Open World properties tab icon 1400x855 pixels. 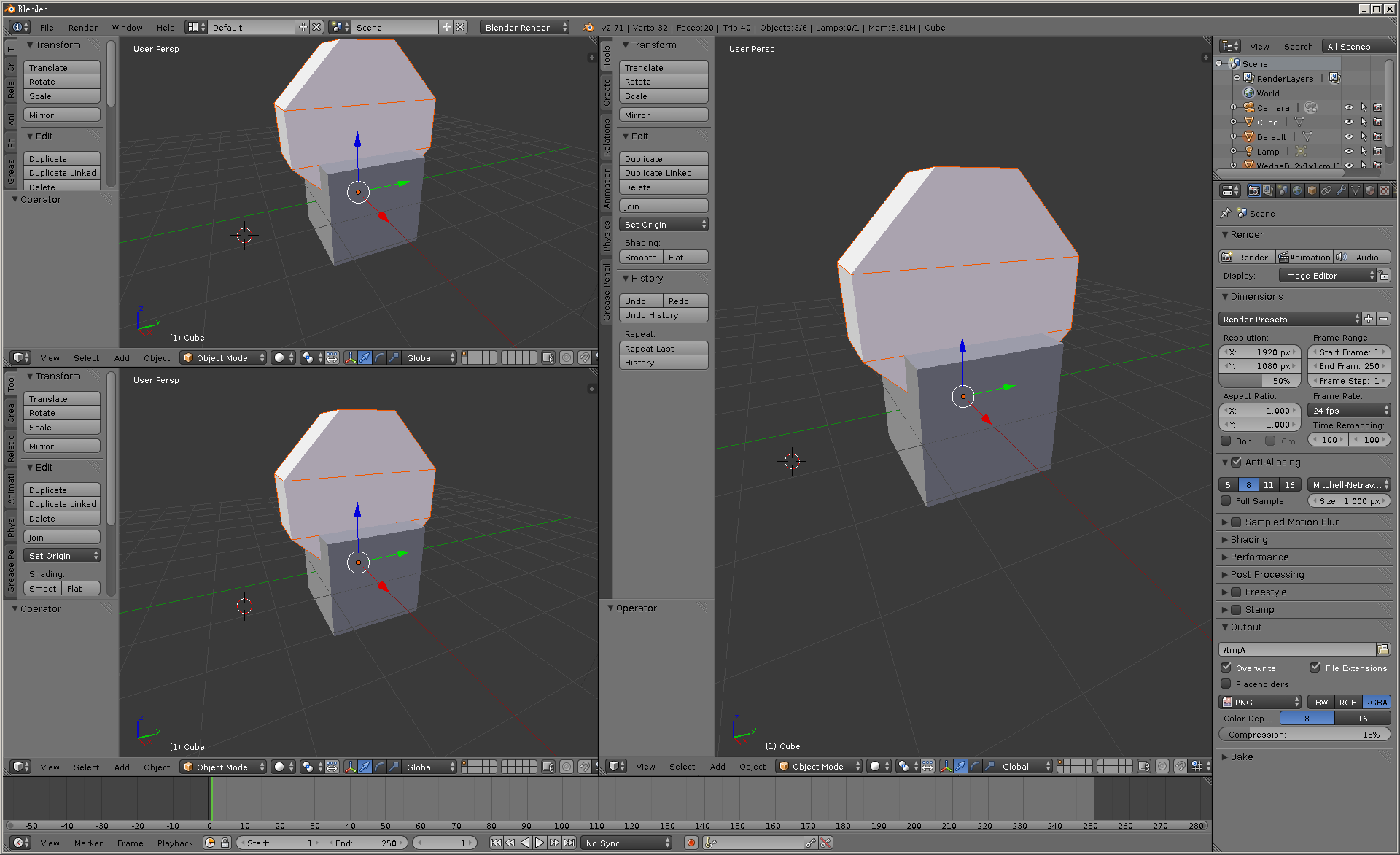pos(1297,190)
